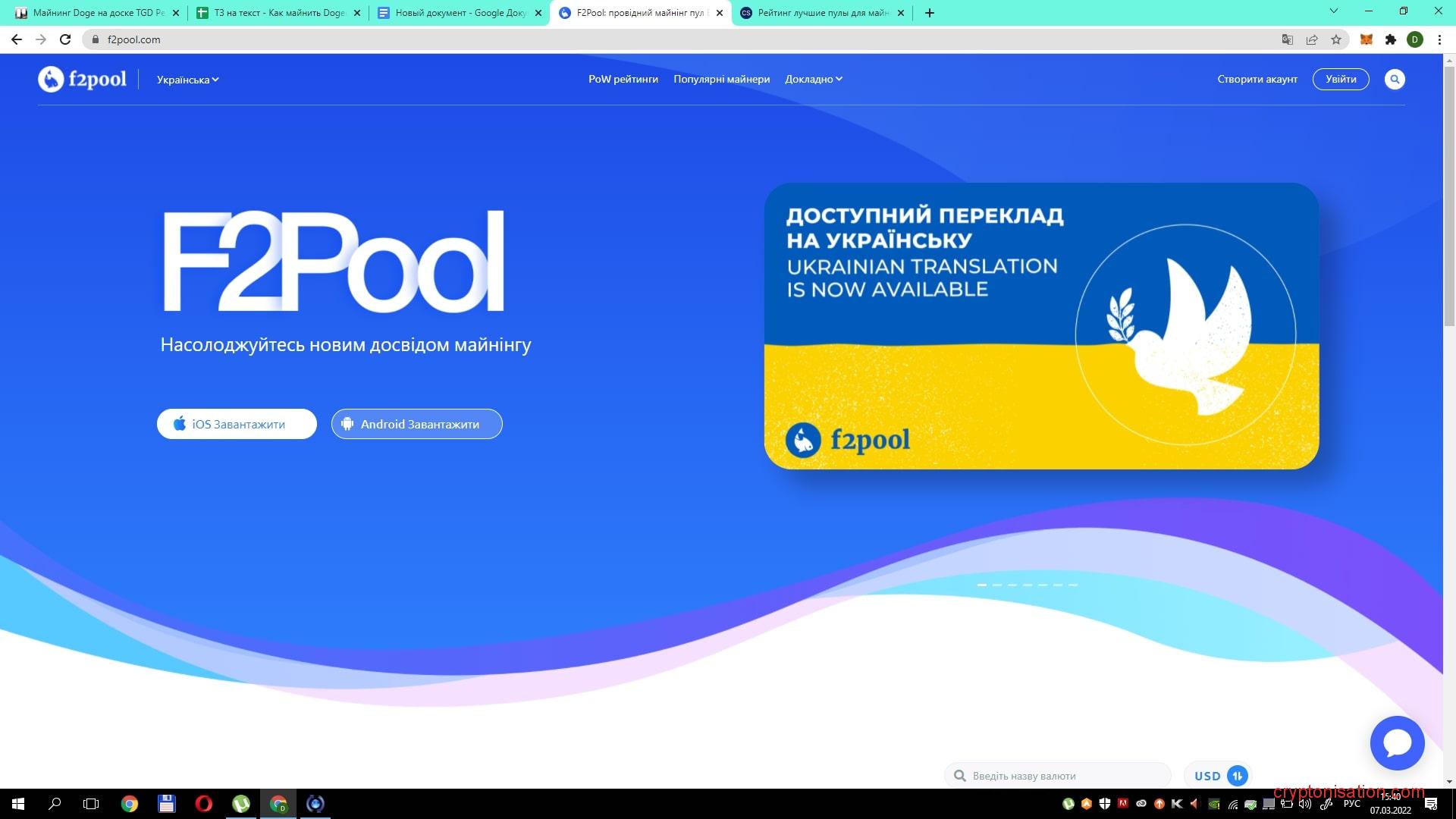Open the NVIDIA tray icon
This screenshot has height=819, width=1456.
[x=1214, y=804]
